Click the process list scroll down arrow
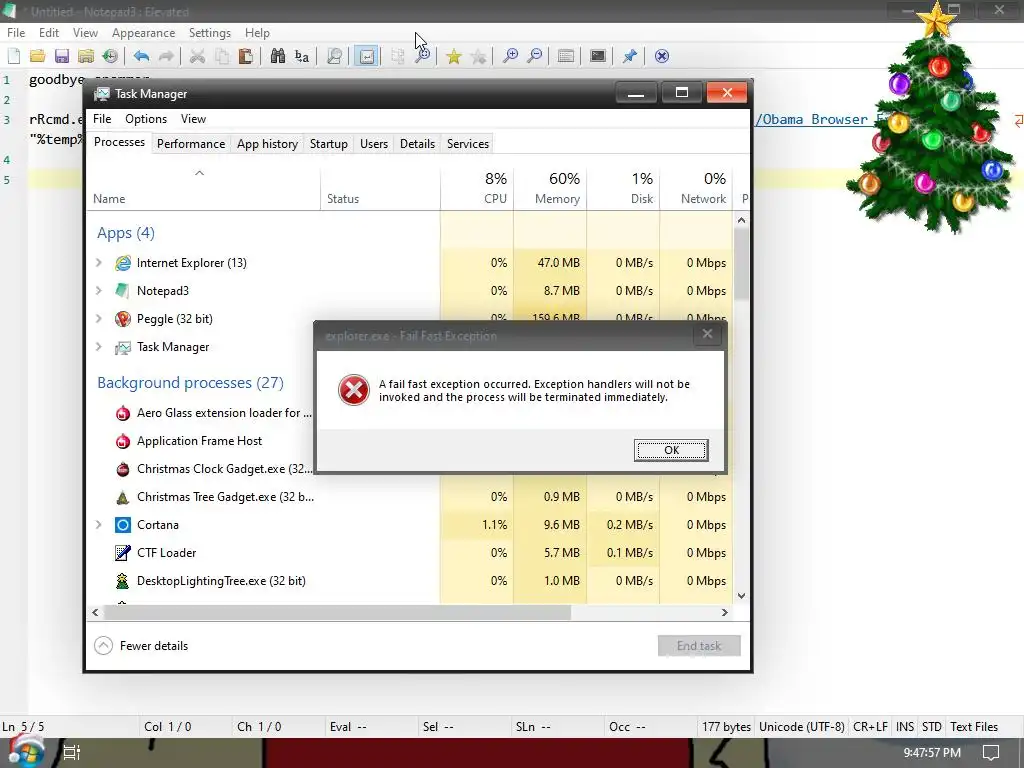The height and width of the screenshot is (768, 1024). point(741,596)
